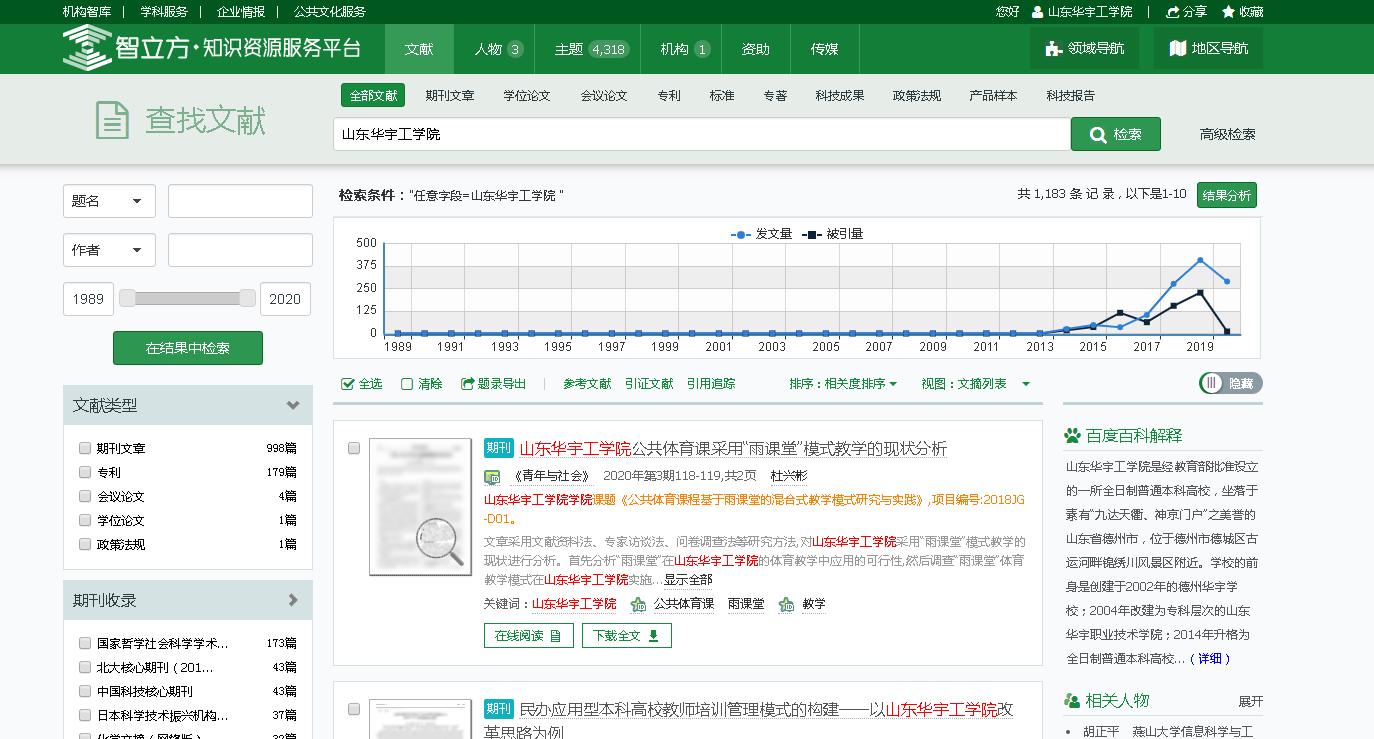
Task: Open the 题名 field dropdown
Action: pos(109,201)
